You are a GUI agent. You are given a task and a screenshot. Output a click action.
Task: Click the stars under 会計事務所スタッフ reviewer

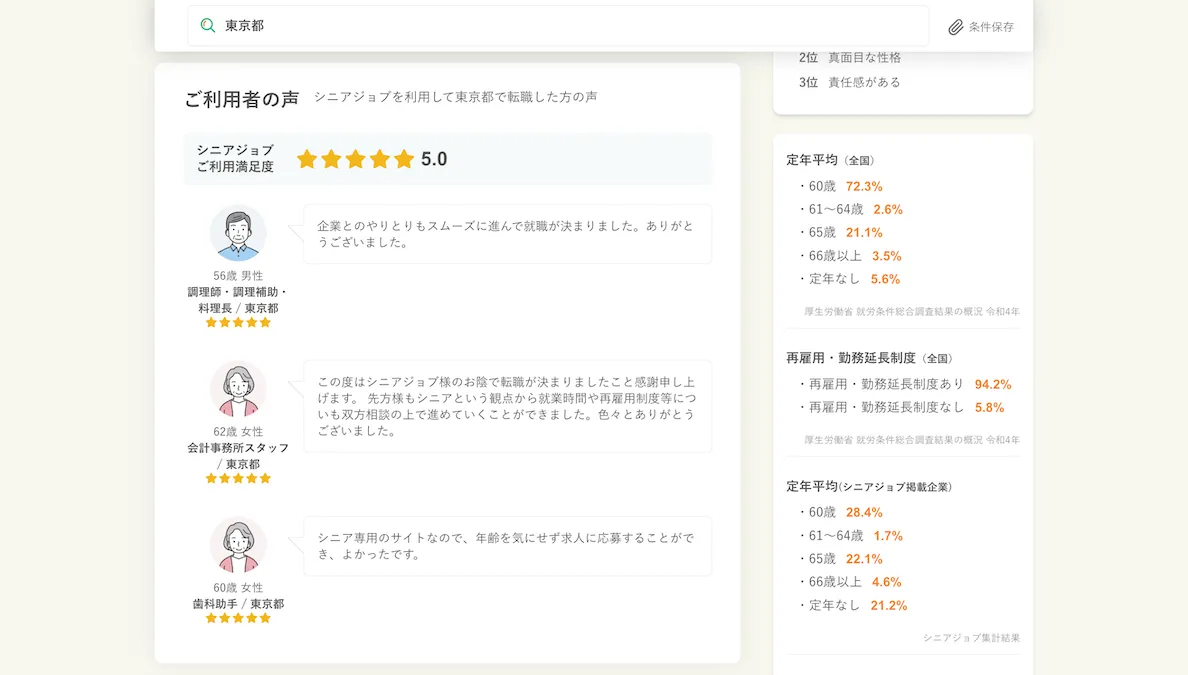click(238, 478)
